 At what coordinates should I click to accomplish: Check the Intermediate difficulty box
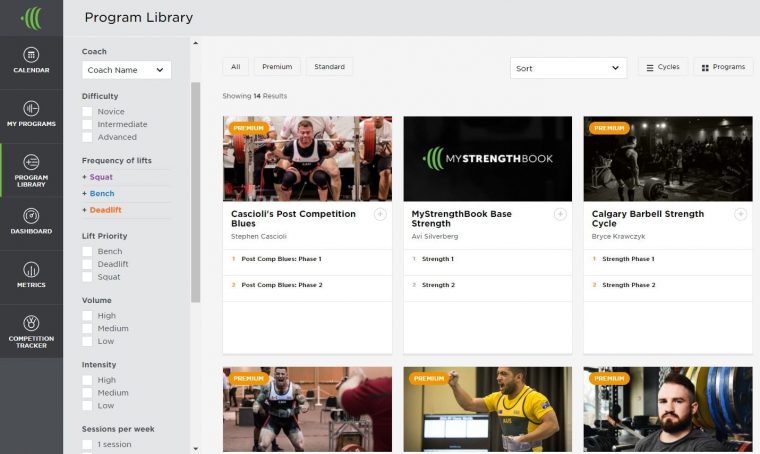click(x=87, y=125)
